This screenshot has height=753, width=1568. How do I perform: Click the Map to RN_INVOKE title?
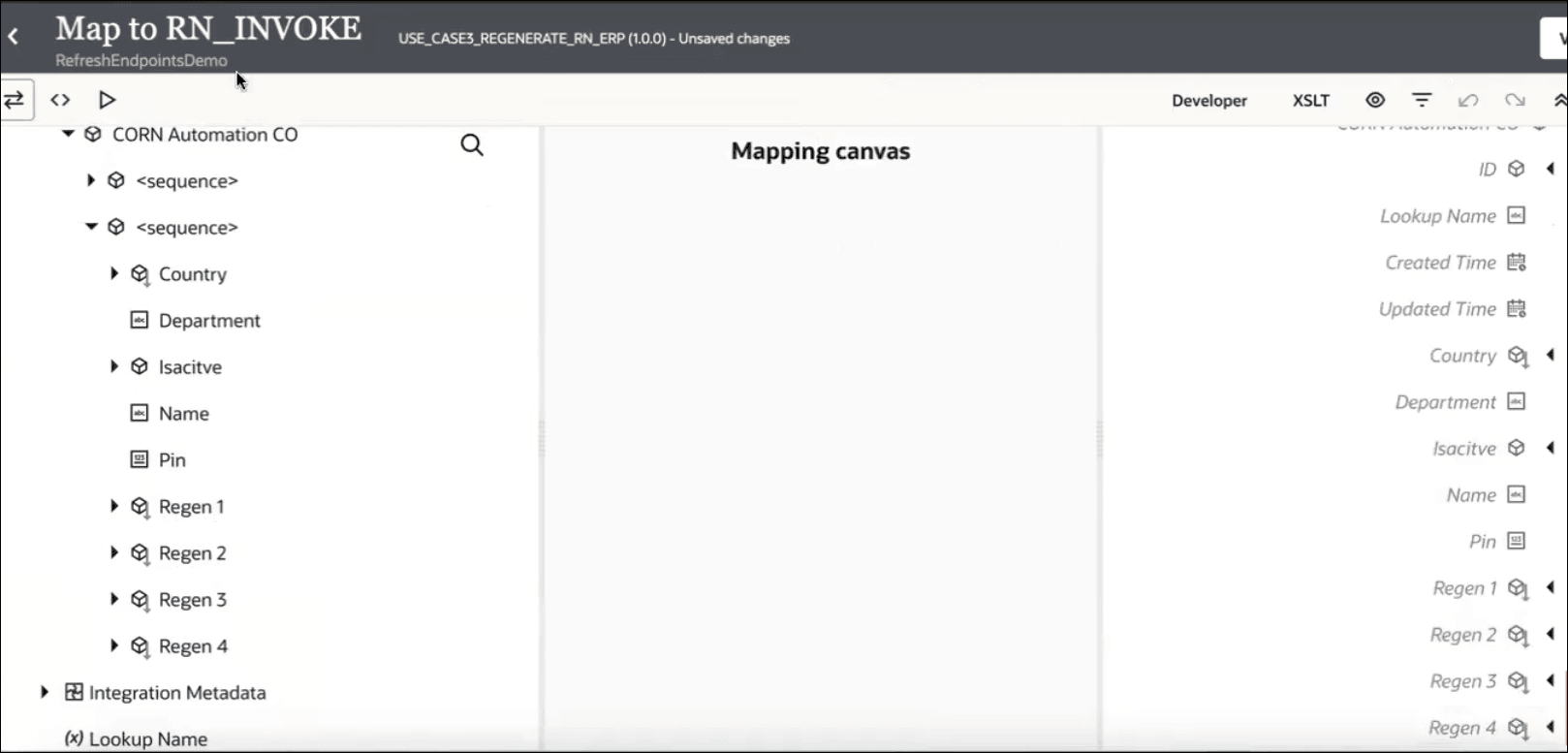[208, 28]
